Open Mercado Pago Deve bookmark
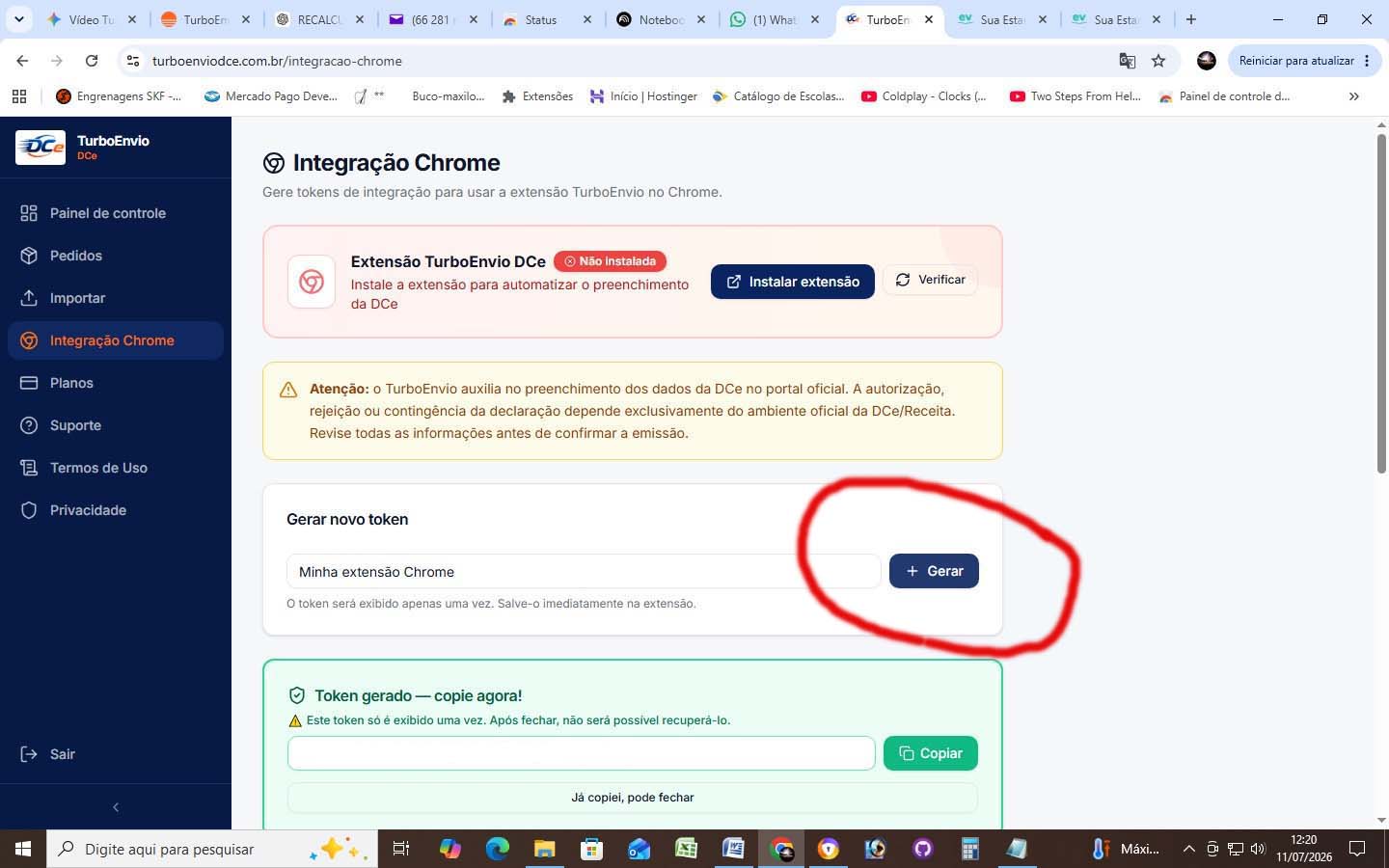This screenshot has width=1389, height=868. (271, 96)
